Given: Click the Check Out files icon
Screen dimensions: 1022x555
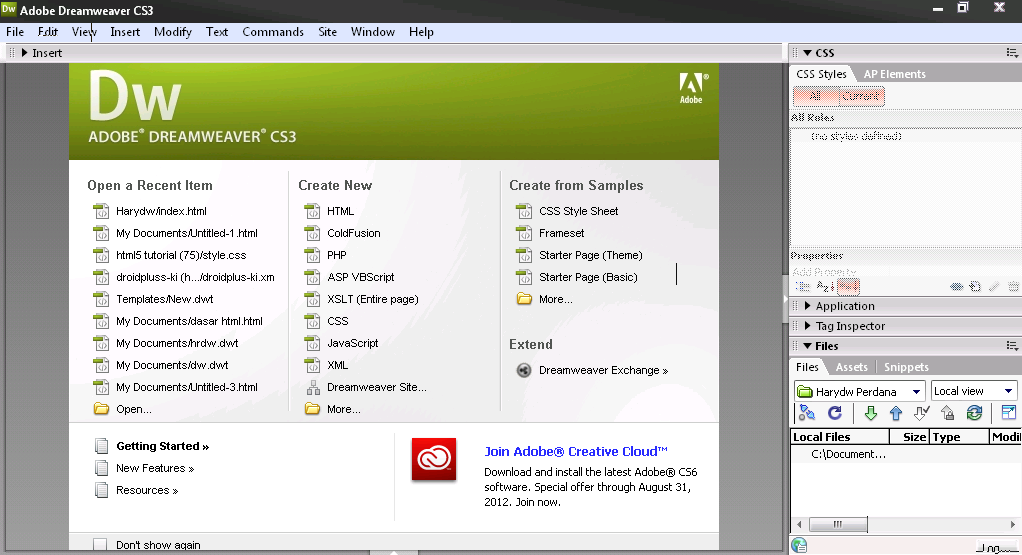Looking at the screenshot, I should click(921, 413).
